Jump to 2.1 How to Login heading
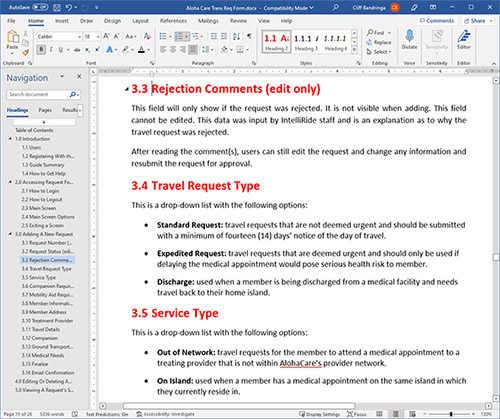 (x=40, y=191)
